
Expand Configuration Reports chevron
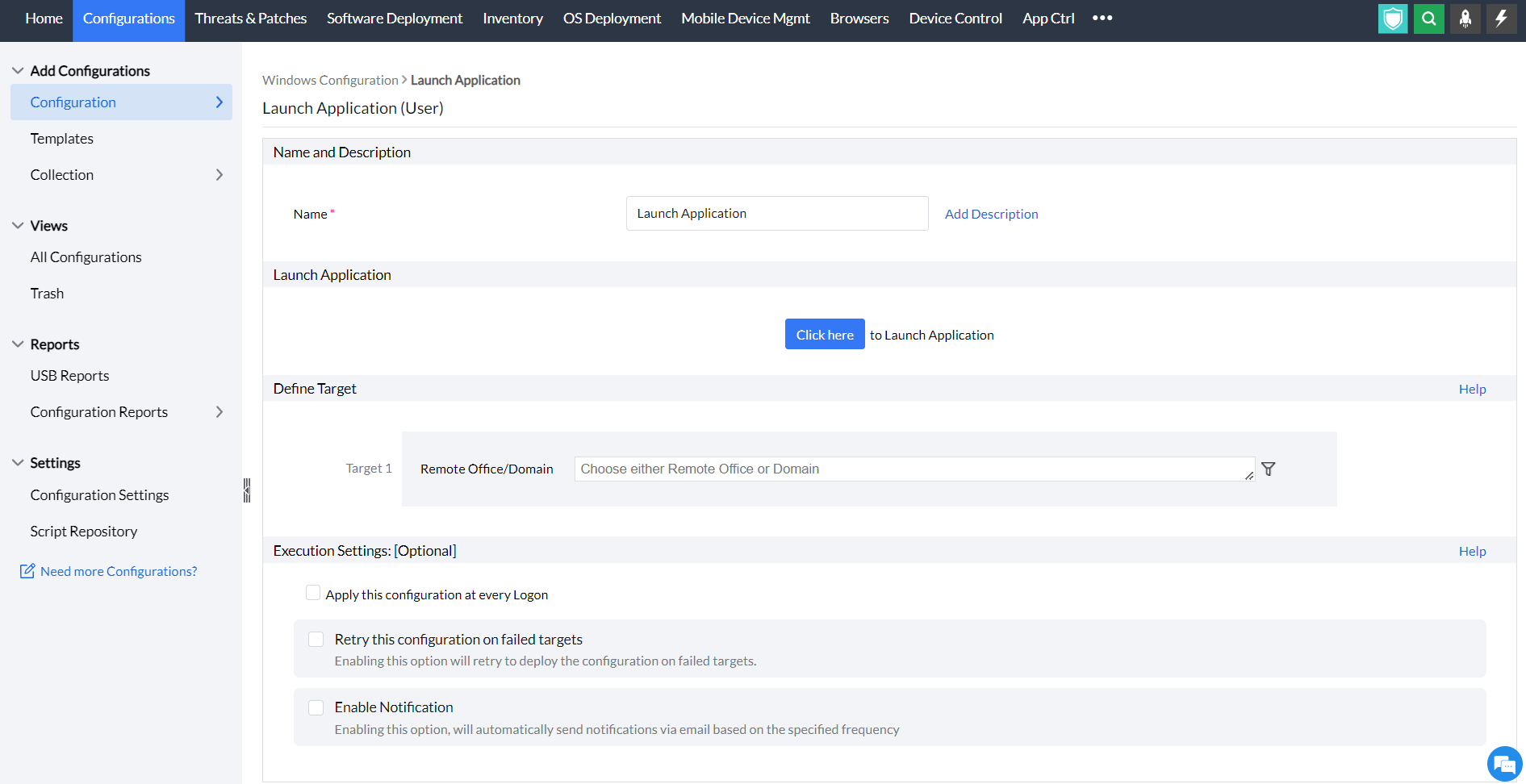coord(219,412)
